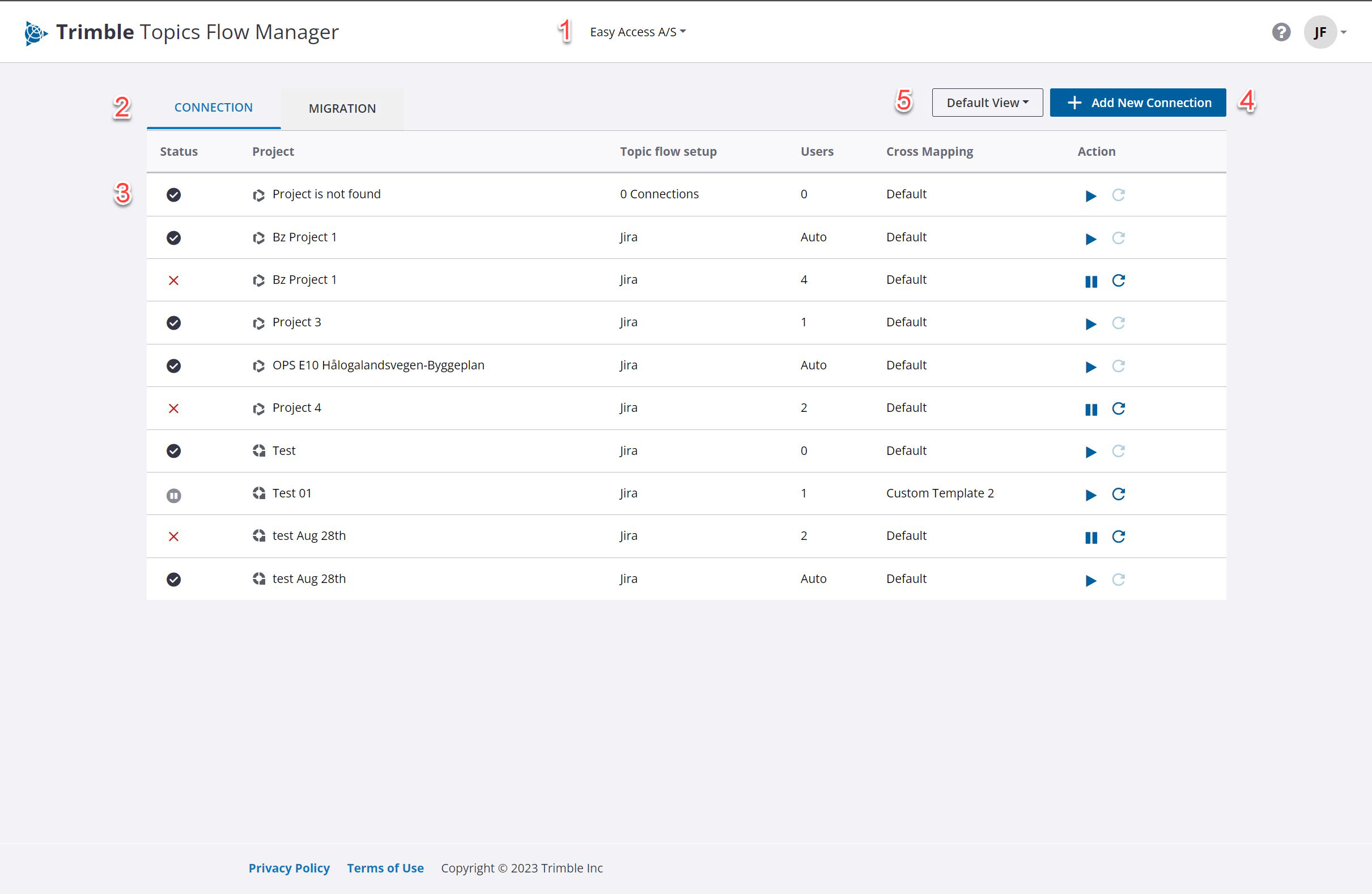
Task: Select the CONNECTION tab
Action: [213, 108]
